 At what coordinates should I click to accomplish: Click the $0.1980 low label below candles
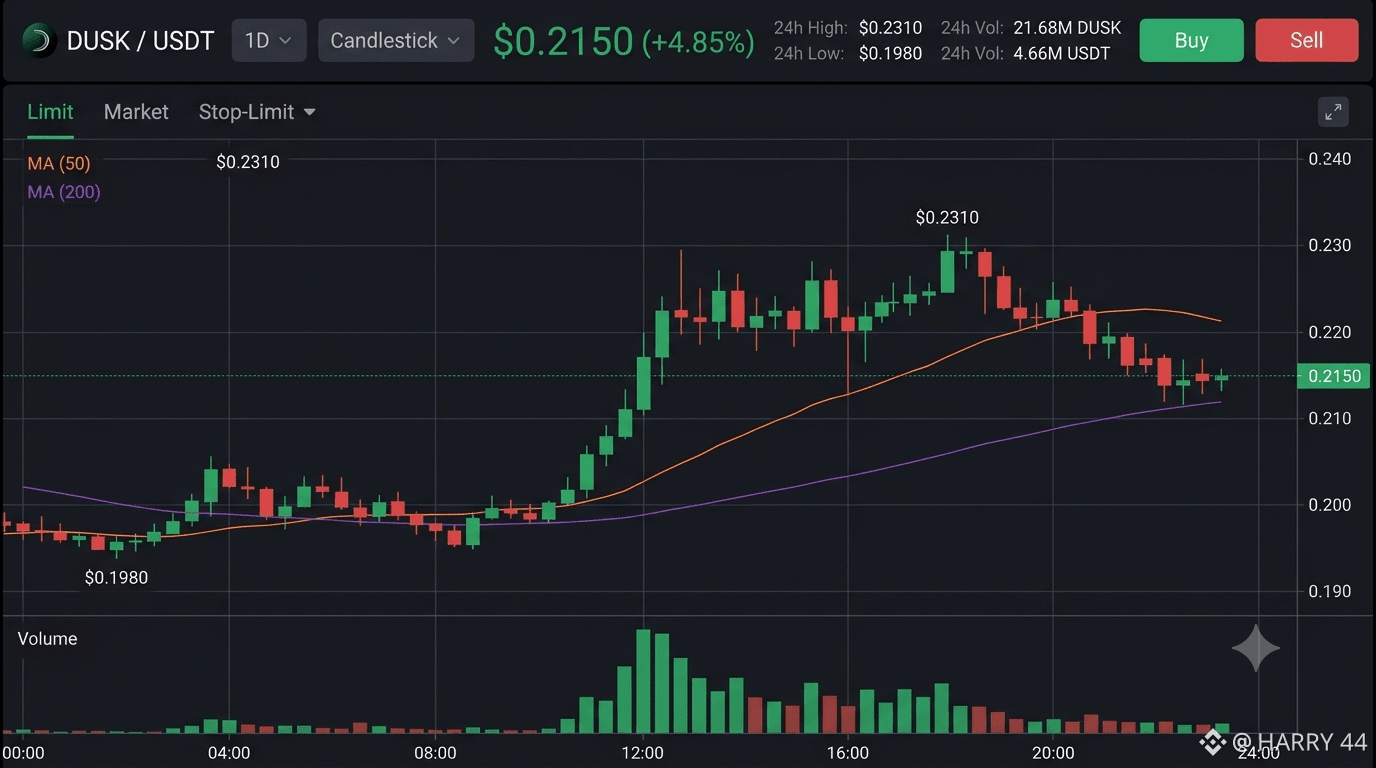tap(116, 577)
